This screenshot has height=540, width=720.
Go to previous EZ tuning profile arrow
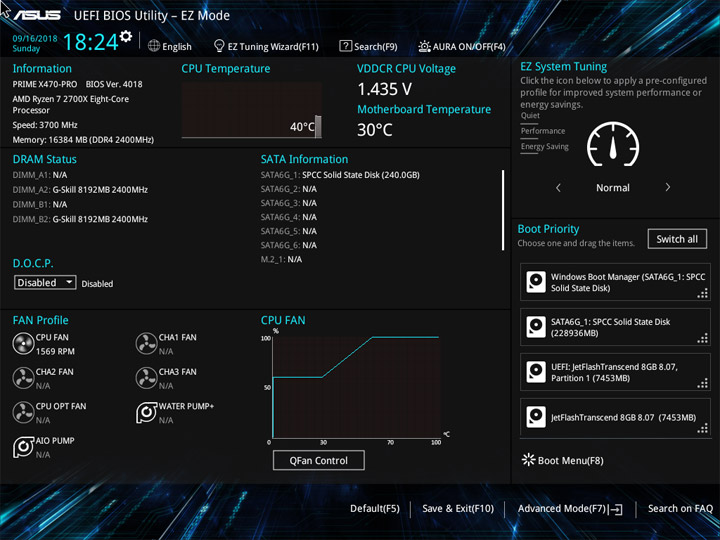pyautogui.click(x=558, y=187)
